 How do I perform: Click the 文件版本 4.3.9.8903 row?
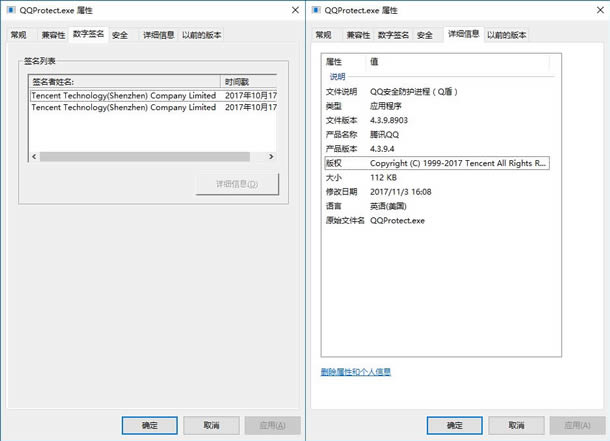pos(436,120)
